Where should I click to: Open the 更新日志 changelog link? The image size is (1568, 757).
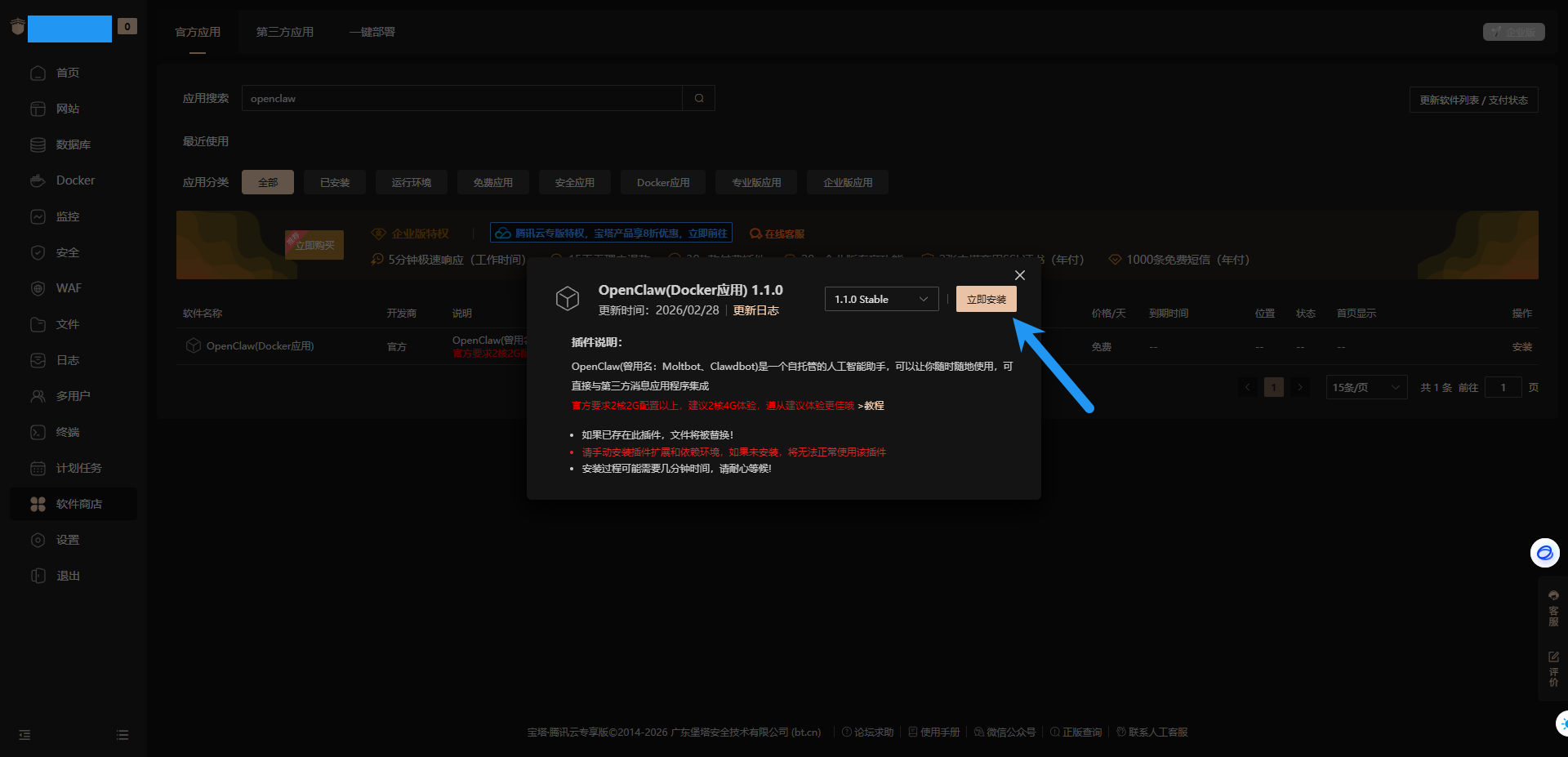(x=755, y=310)
